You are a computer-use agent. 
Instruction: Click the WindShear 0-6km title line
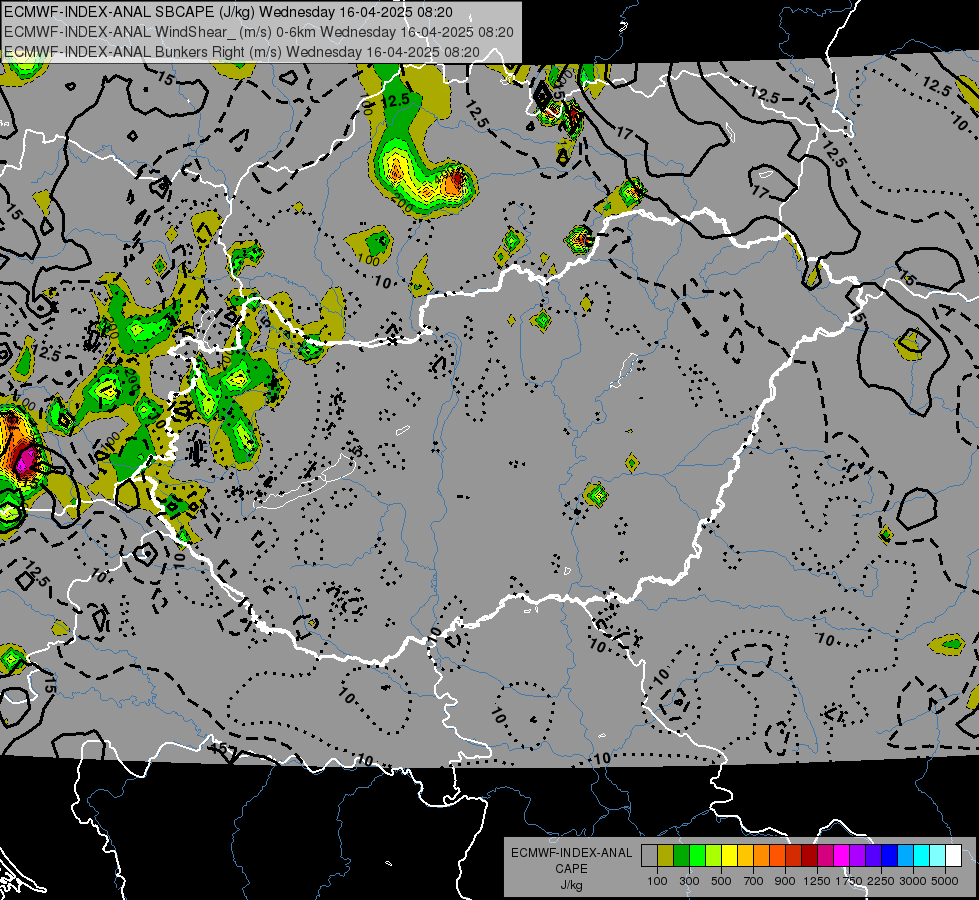258,32
